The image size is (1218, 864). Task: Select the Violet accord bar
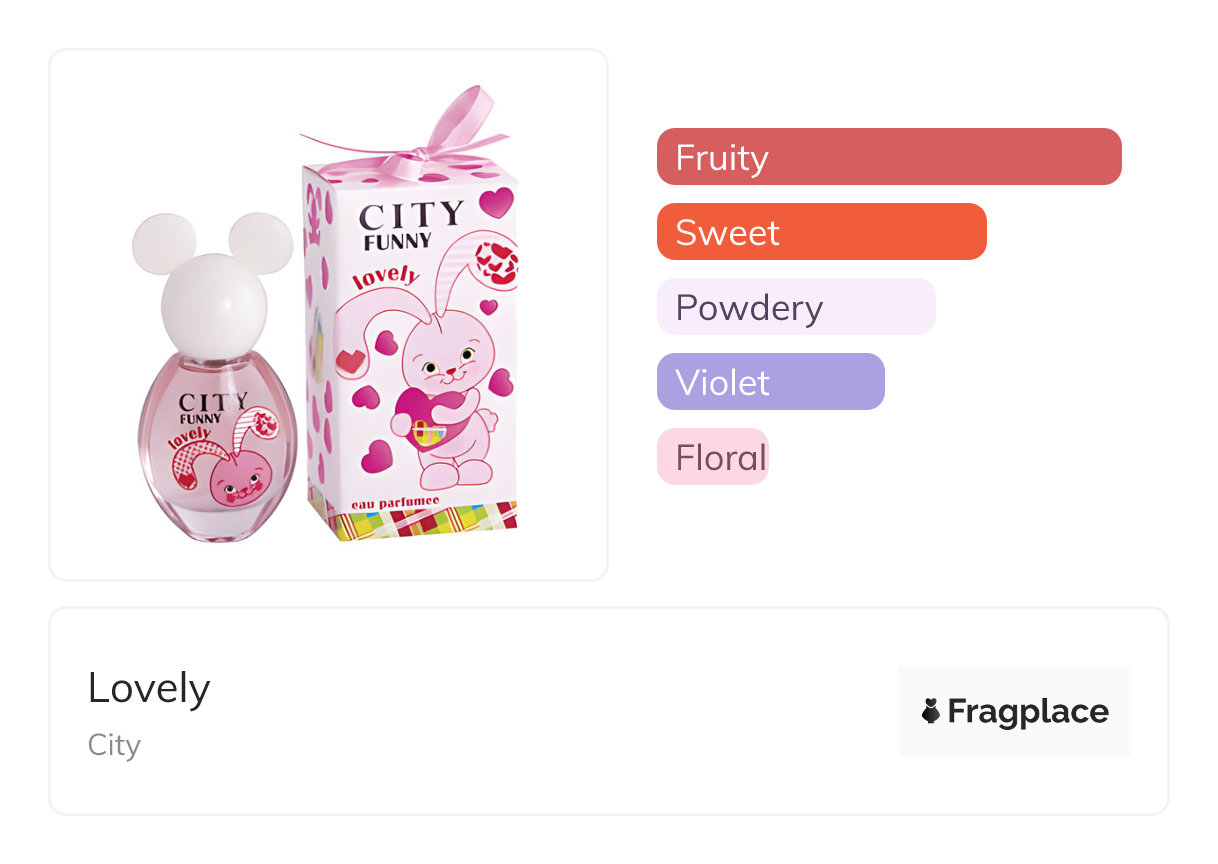tap(770, 382)
